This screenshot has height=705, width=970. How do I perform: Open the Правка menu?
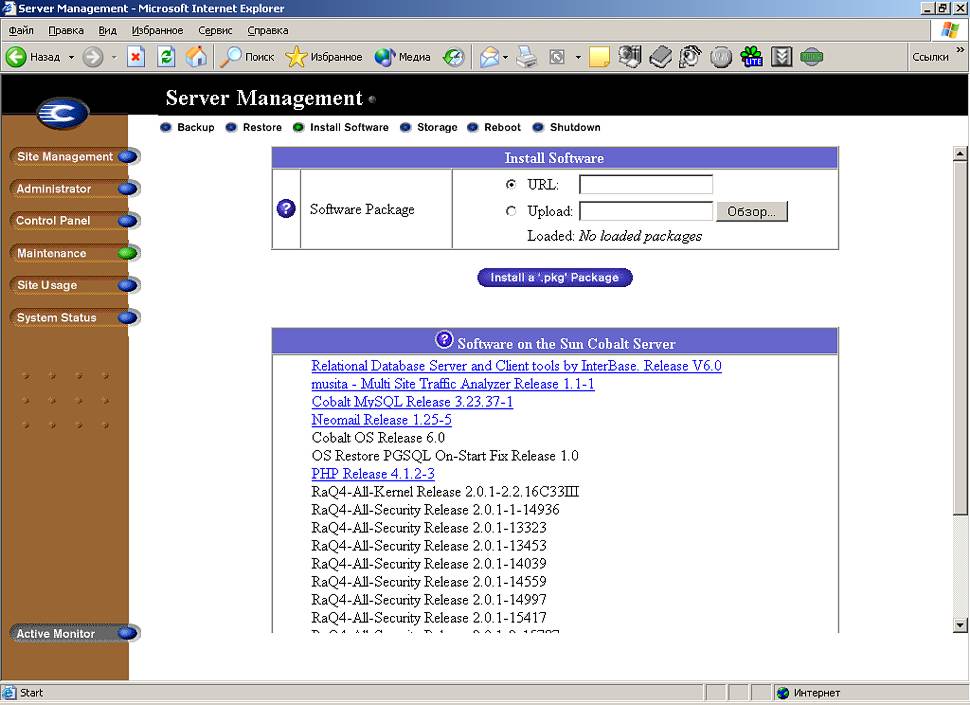coord(66,30)
